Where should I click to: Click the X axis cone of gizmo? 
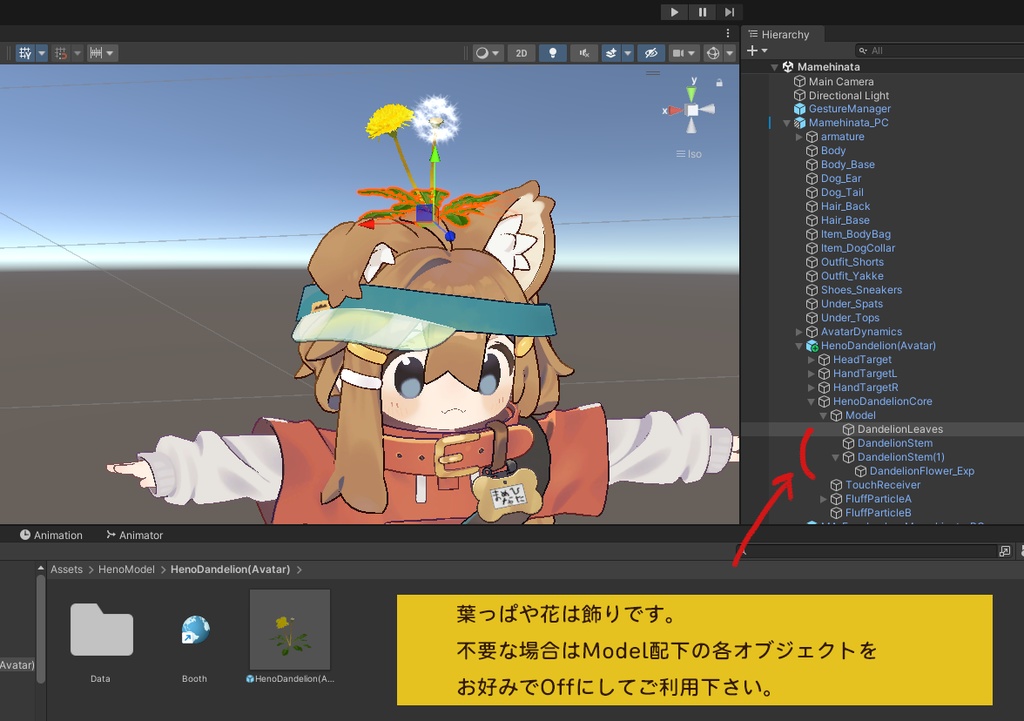676,110
